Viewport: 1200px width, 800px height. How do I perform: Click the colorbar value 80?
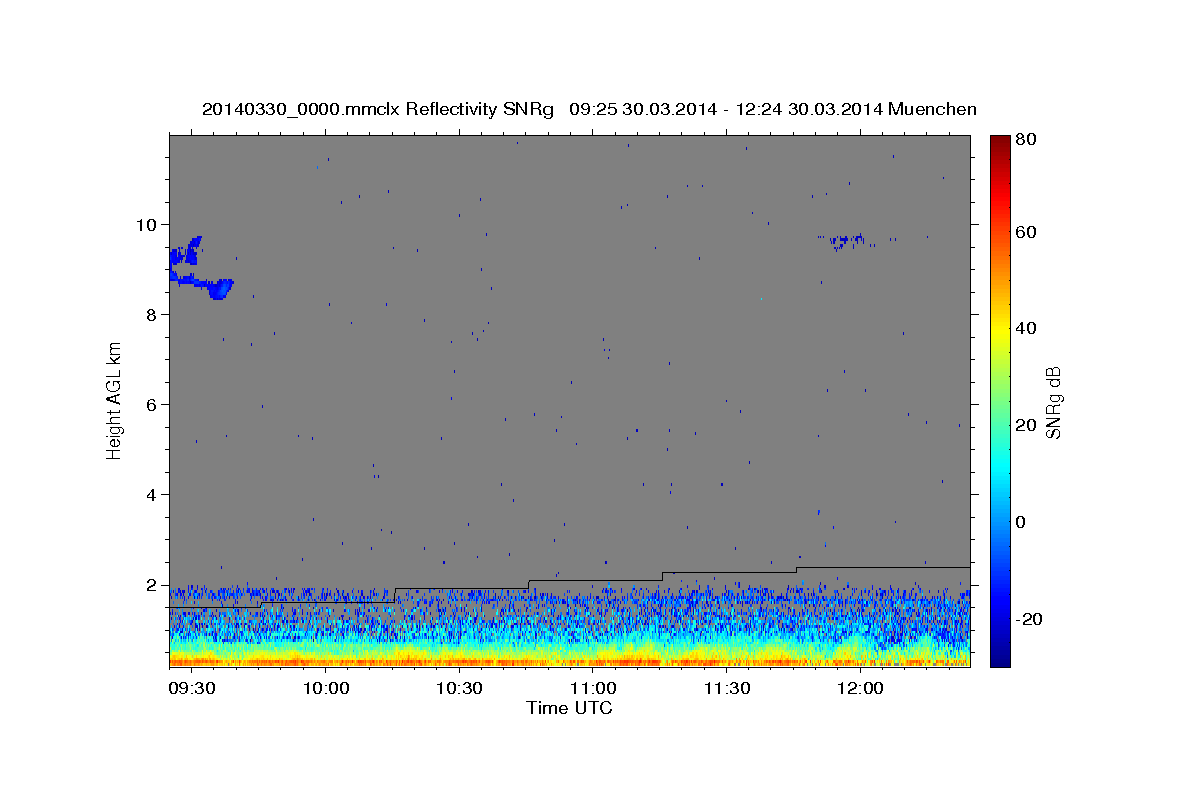tap(1028, 140)
